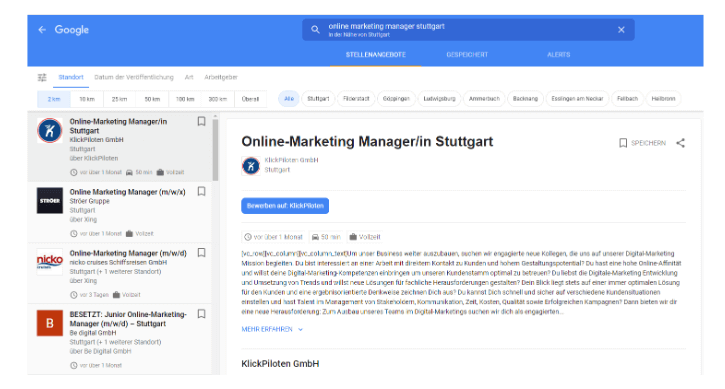Viewport: 725px width, 389px height.
Task: Click the job list vertical scrollbar
Action: tap(215, 149)
